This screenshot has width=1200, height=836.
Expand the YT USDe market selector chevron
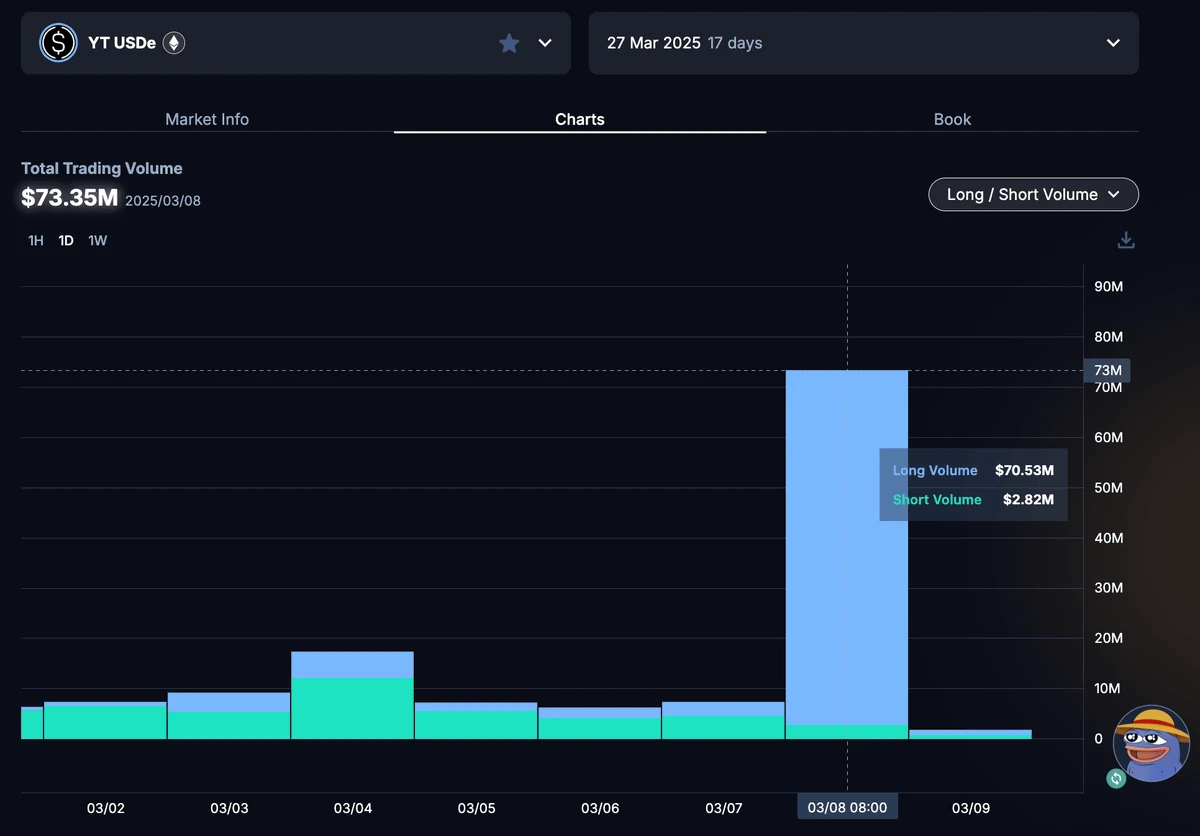[545, 43]
